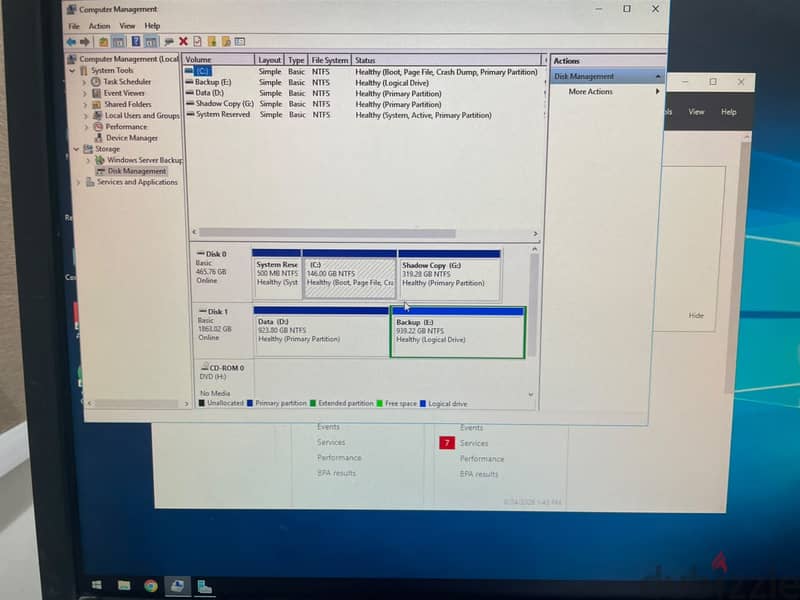Image resolution: width=800 pixels, height=600 pixels.
Task: Click the Disk 0 label box
Action: click(222, 274)
